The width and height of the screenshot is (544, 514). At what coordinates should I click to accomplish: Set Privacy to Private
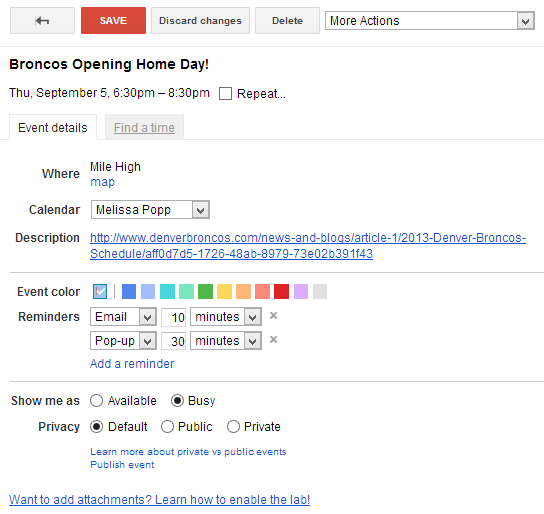233,427
